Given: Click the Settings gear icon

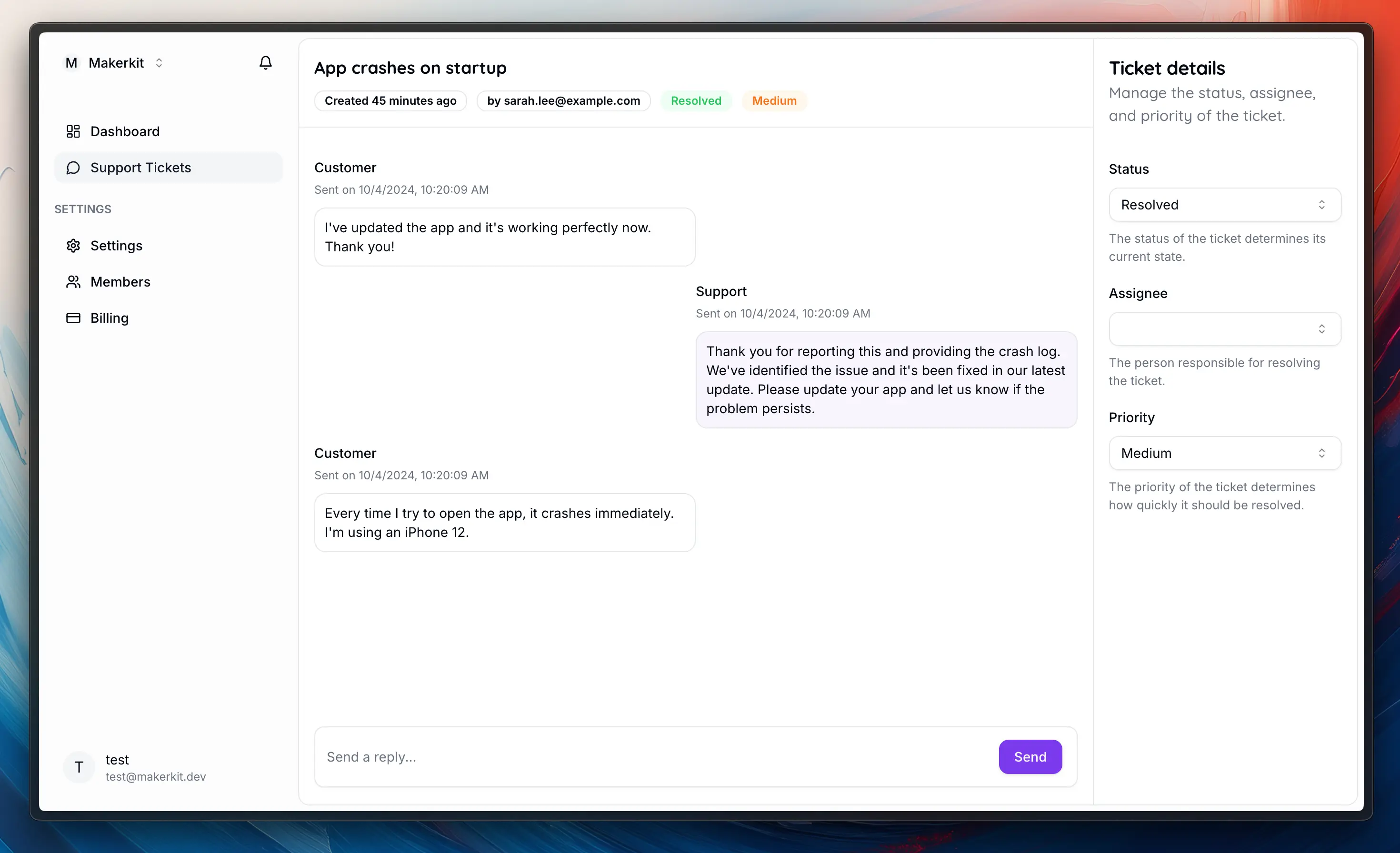Looking at the screenshot, I should (x=73, y=245).
